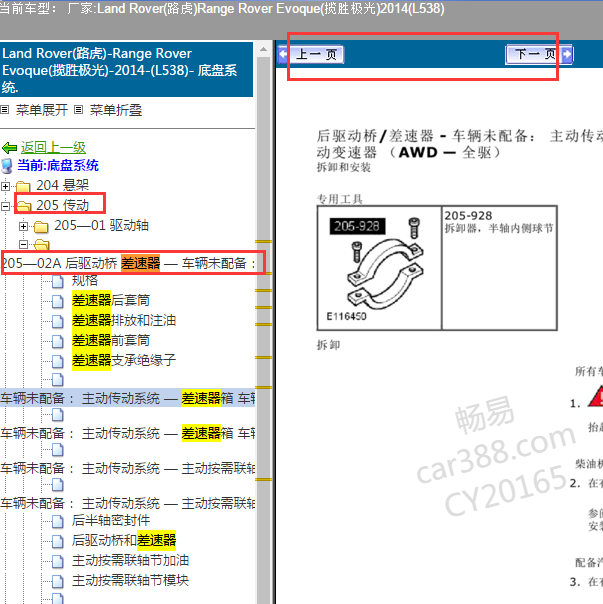Select the 205—02A 后驱动桥 差速器 entry
The image size is (603, 604).
click(x=129, y=263)
